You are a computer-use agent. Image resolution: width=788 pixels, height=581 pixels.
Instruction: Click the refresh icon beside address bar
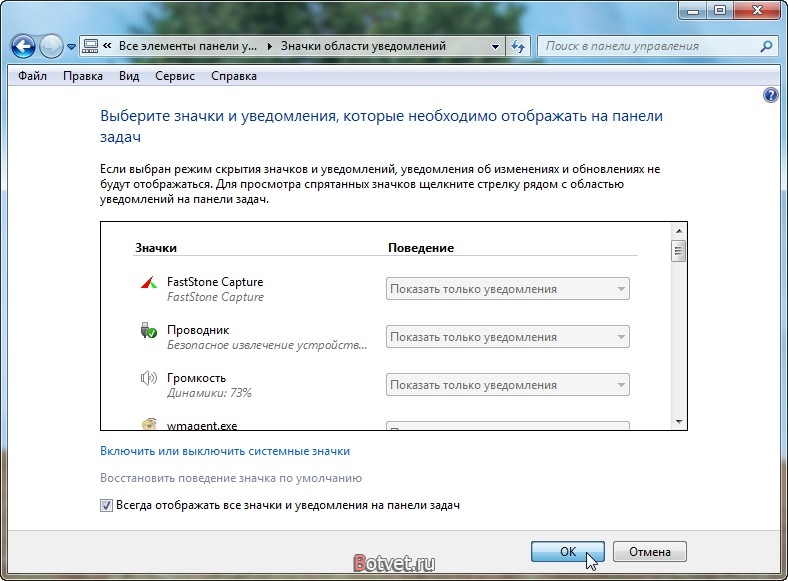[x=518, y=46]
